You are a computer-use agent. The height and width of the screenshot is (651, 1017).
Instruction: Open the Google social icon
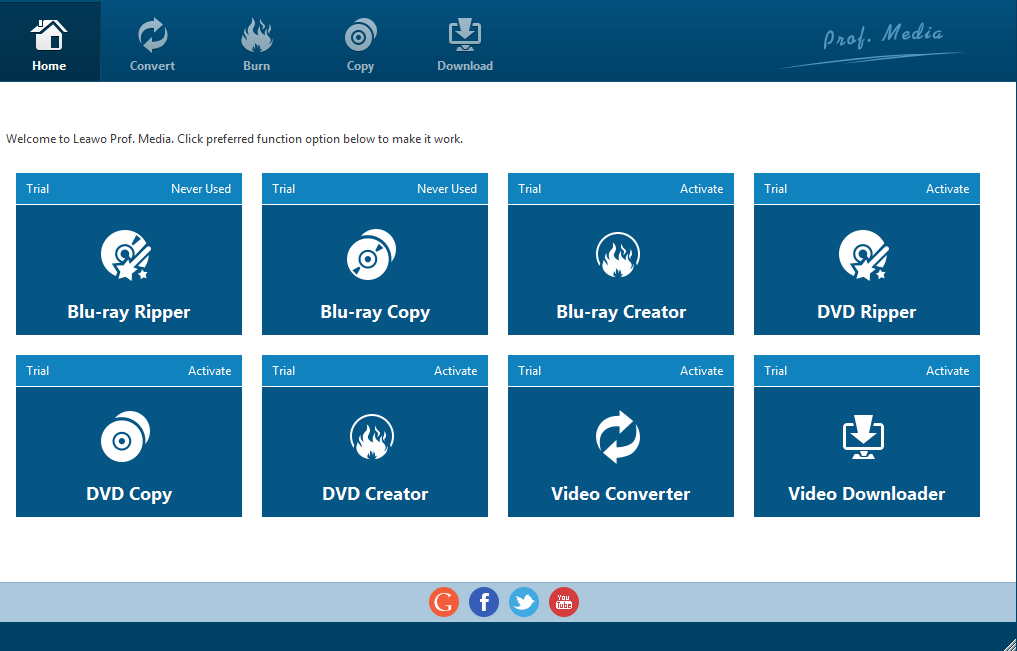coord(444,602)
